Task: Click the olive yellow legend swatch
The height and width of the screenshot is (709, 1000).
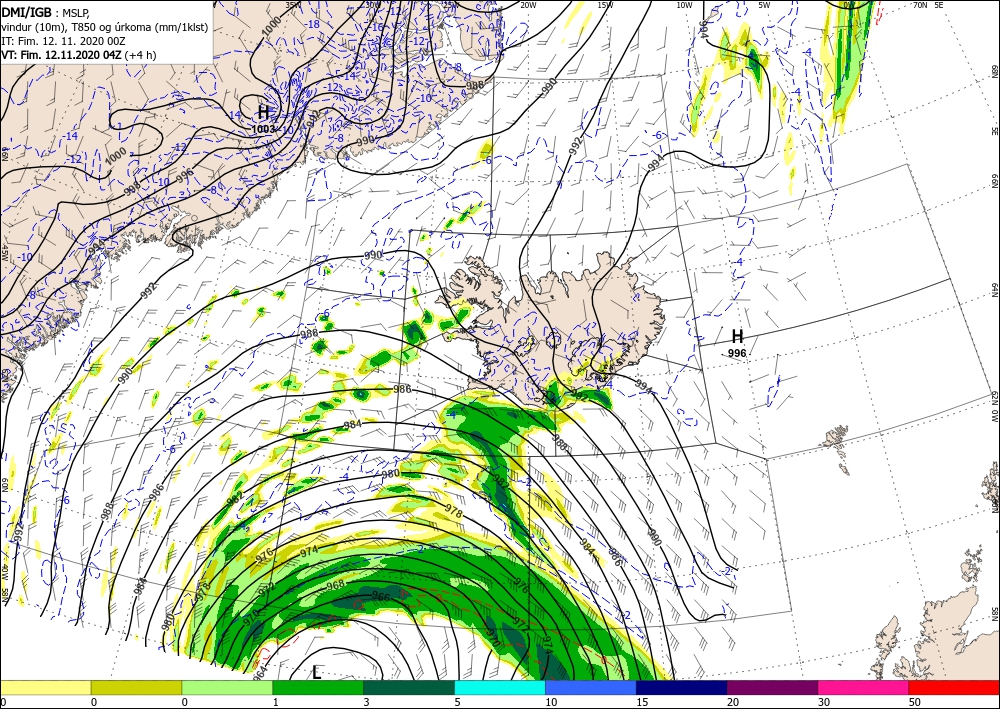Action: point(136,687)
